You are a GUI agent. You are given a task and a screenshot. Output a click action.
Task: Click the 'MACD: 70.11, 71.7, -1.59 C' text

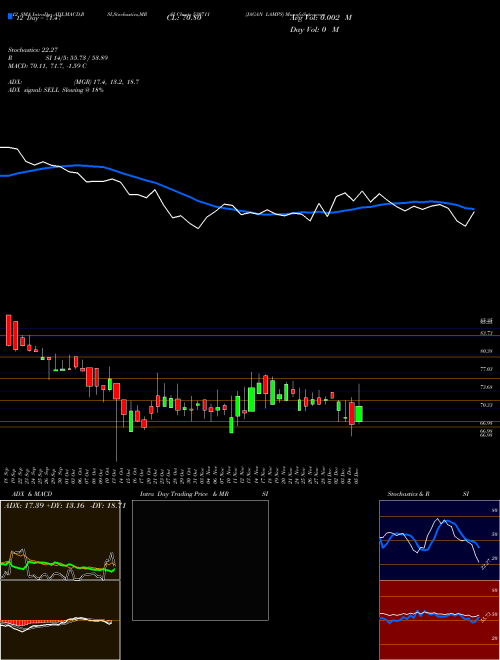pos(47,66)
